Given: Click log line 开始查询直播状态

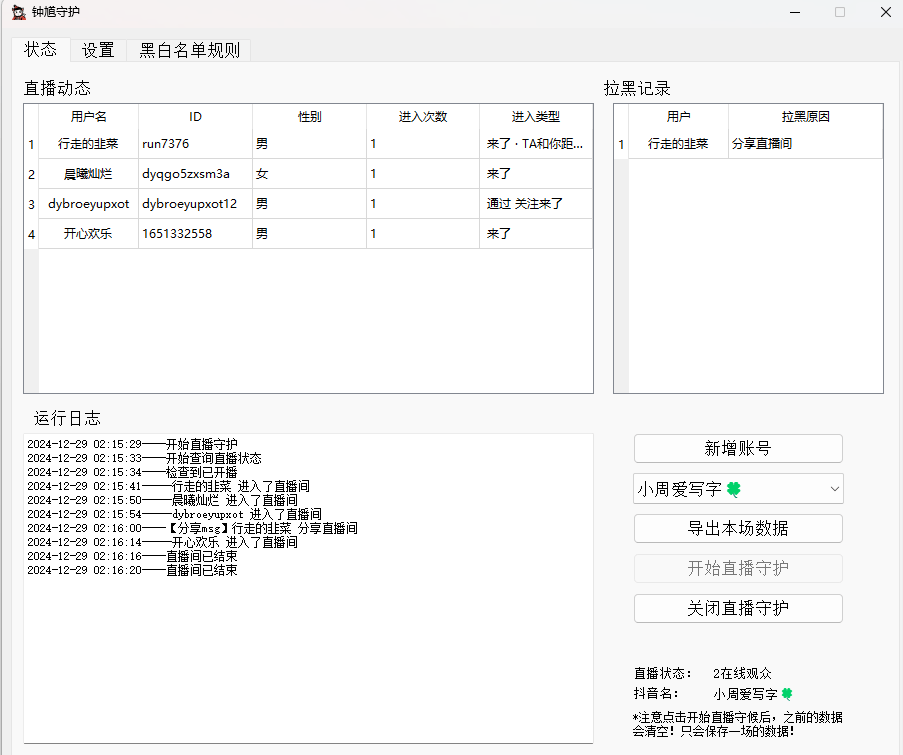Looking at the screenshot, I should (145, 458).
